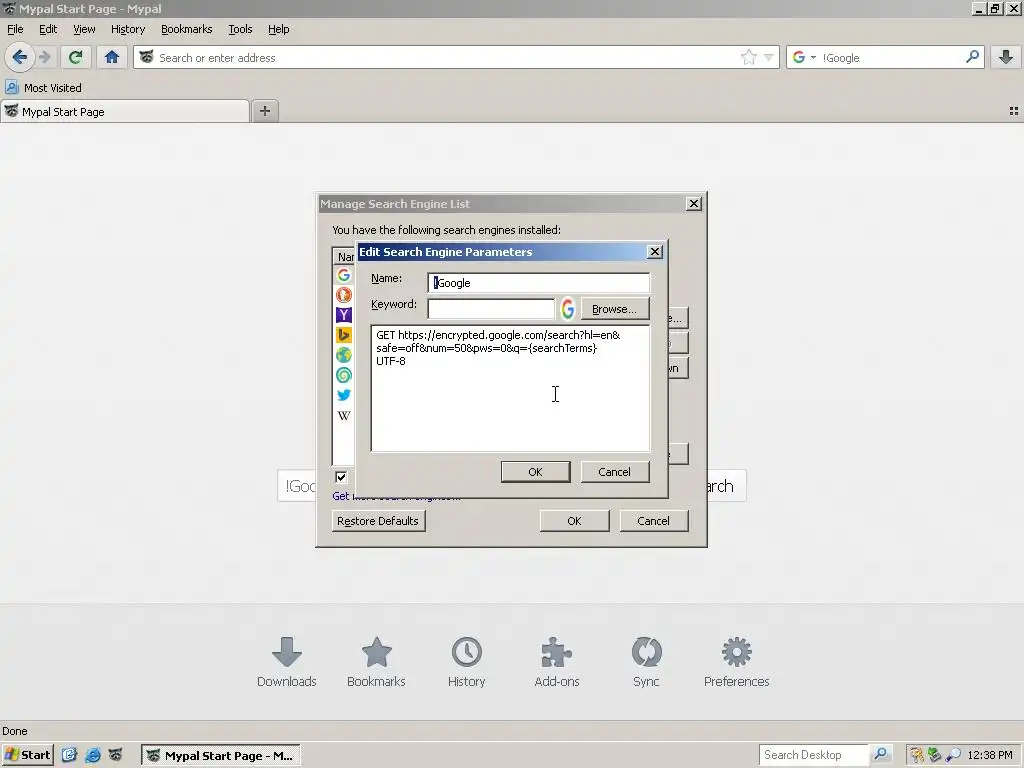Open Downloads shortcut on start page
The width and height of the screenshot is (1024, 768).
(286, 662)
